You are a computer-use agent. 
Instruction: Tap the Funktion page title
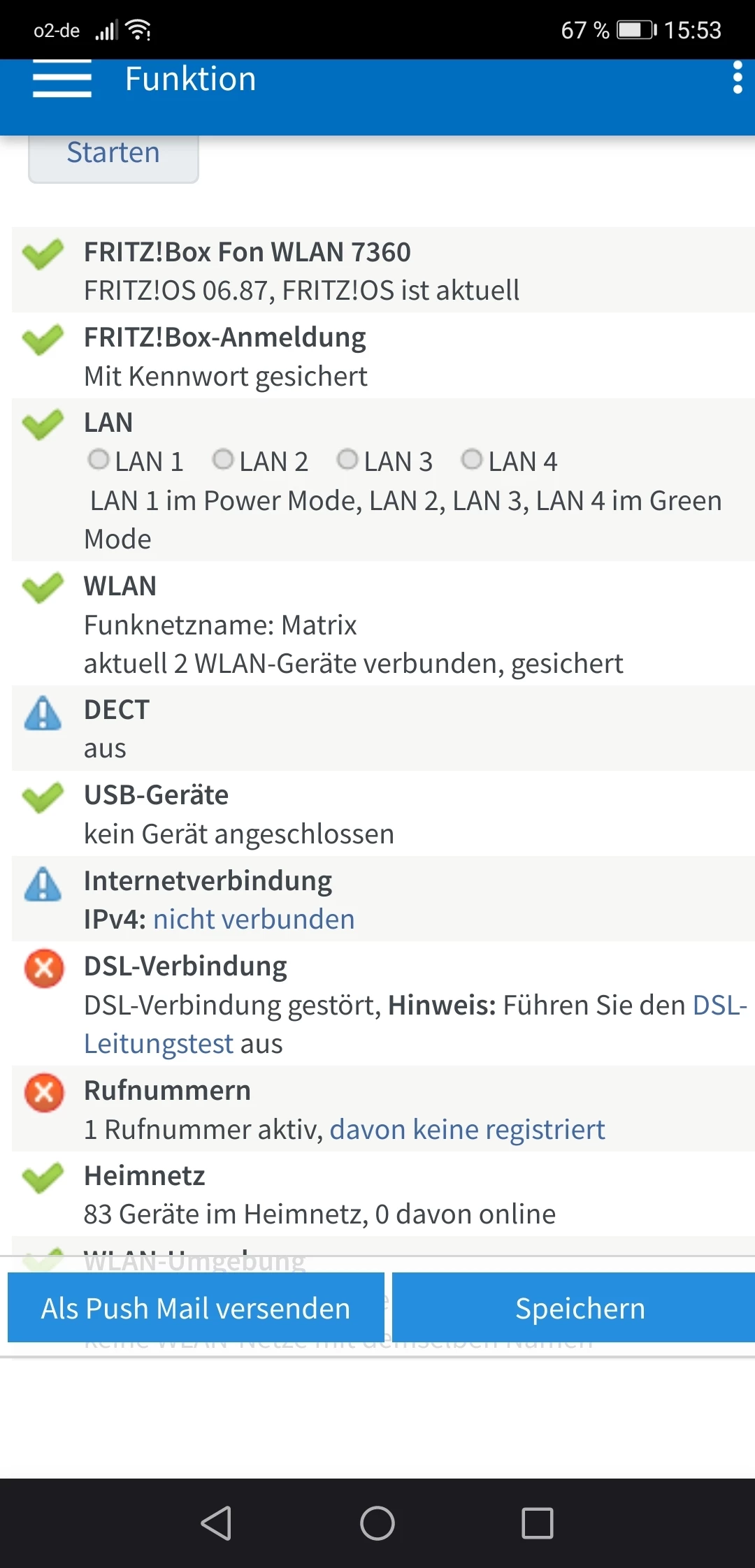coord(190,79)
